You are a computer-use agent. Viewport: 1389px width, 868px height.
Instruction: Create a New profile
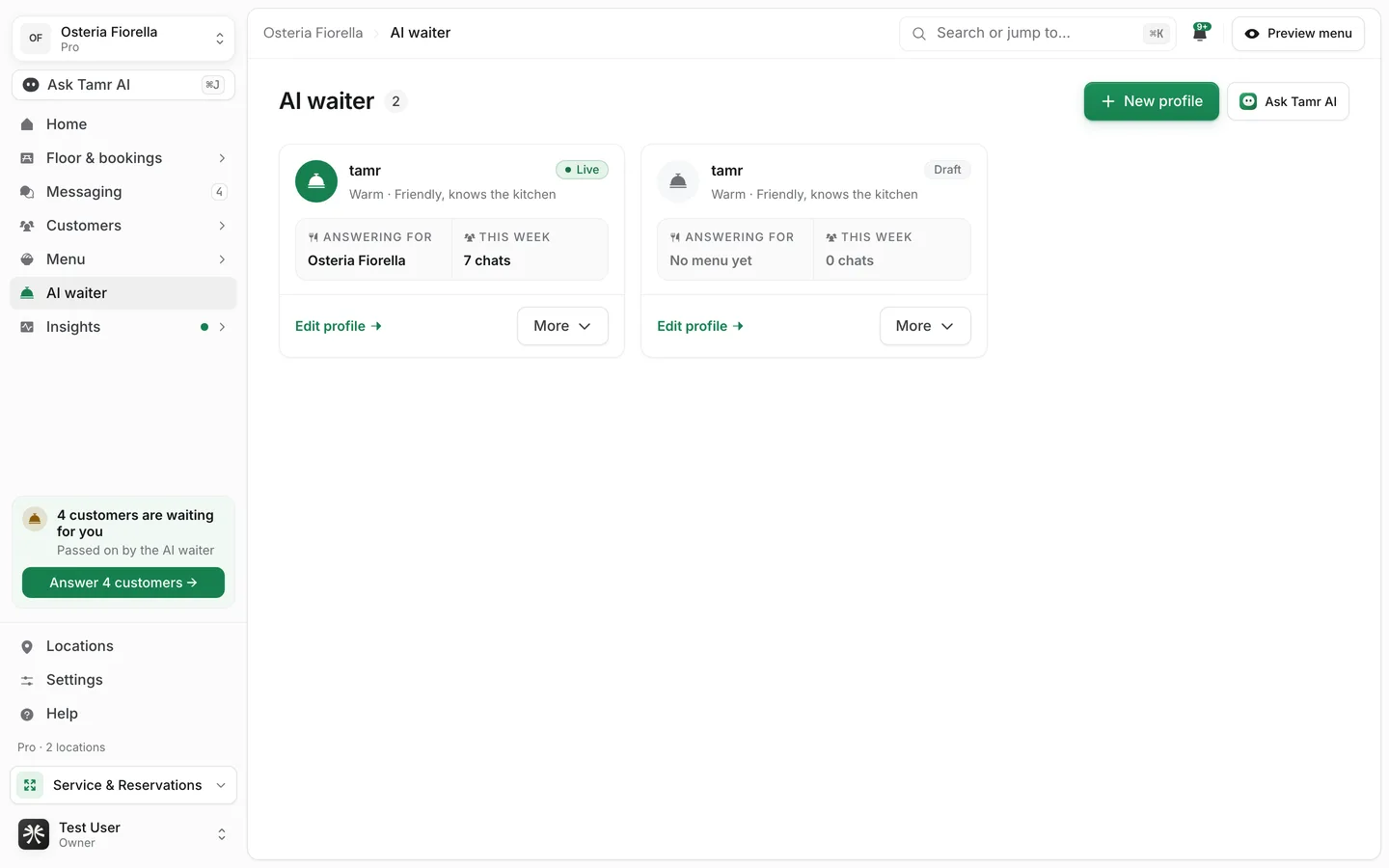(x=1152, y=101)
